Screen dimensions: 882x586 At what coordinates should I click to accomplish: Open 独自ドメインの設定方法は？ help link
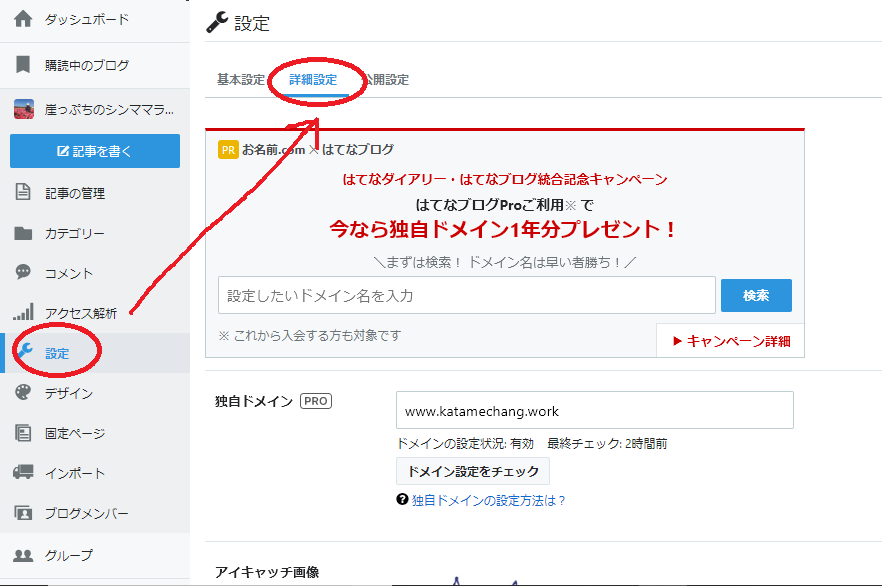(488, 500)
